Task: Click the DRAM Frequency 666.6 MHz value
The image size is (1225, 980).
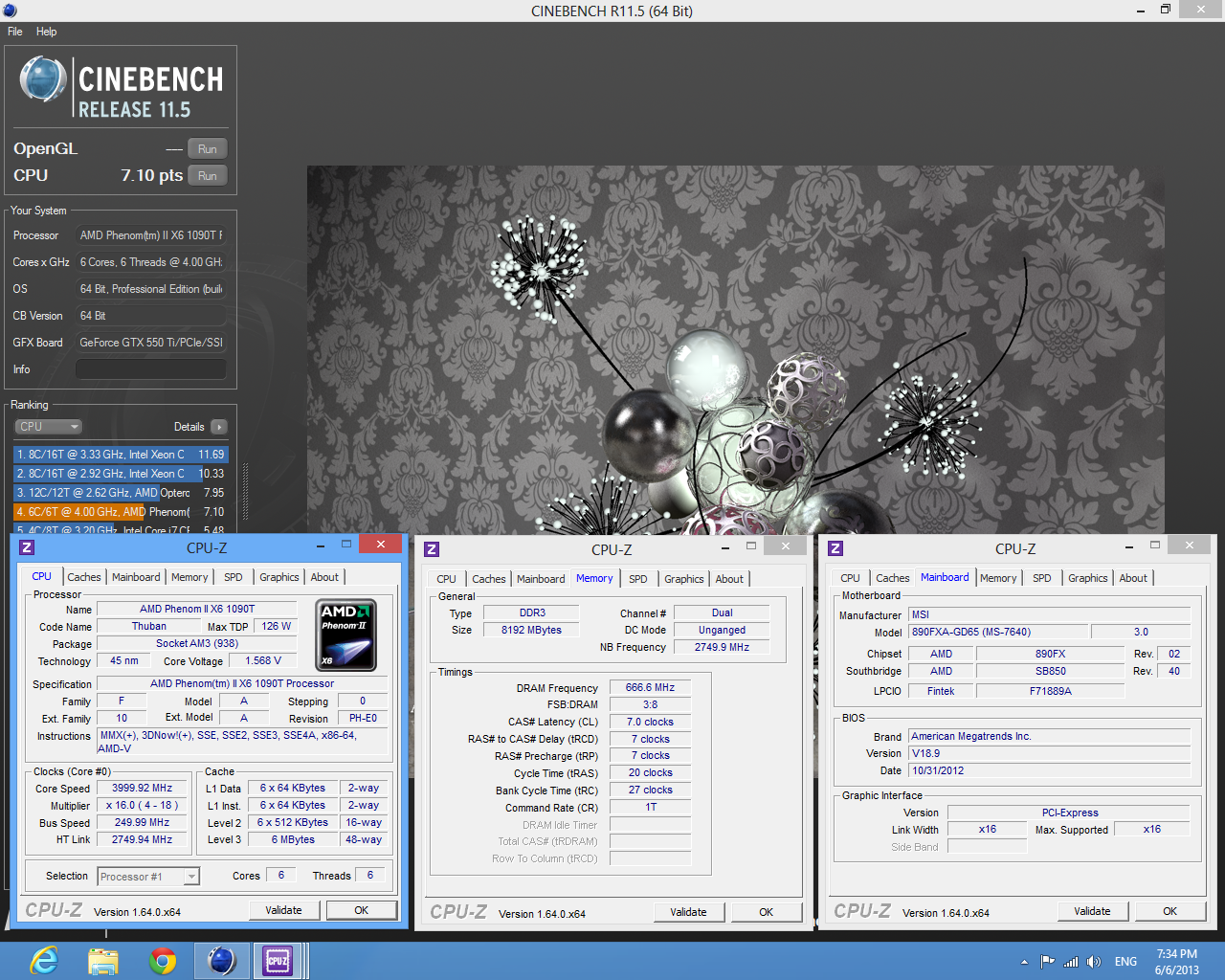Action: click(x=650, y=687)
